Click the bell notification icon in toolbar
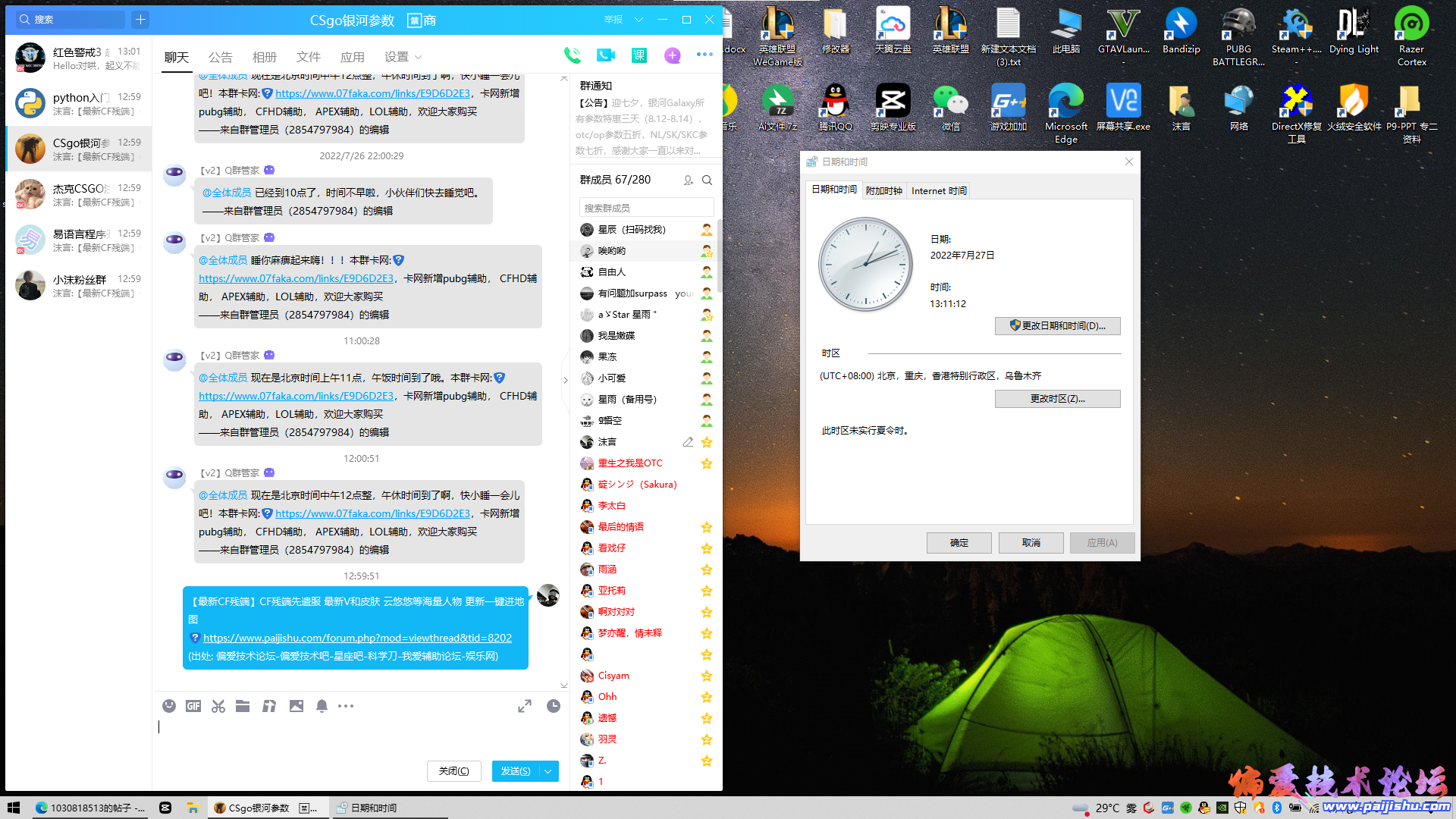 pos(322,706)
